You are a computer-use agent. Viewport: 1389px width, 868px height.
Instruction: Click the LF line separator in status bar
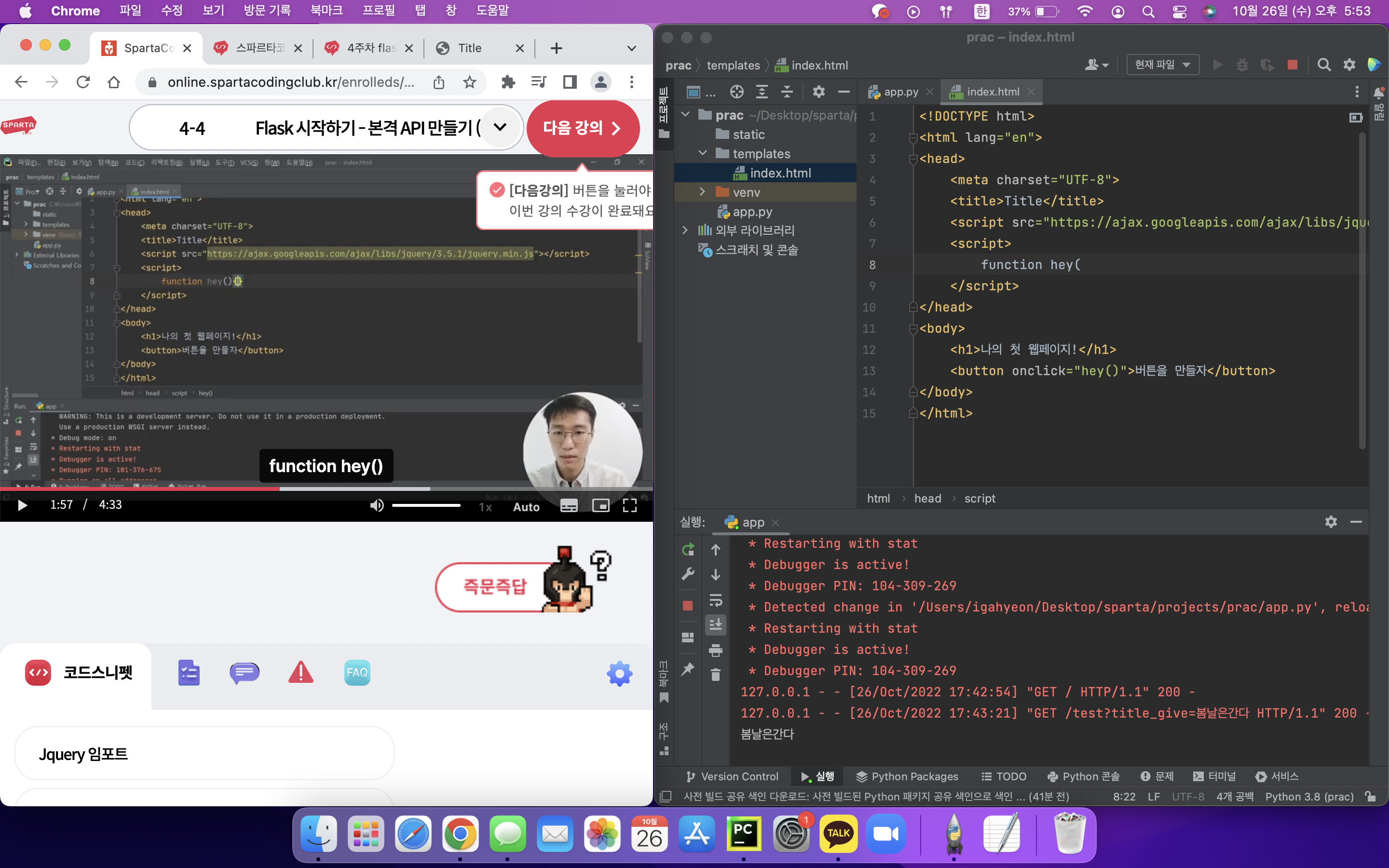(1154, 796)
